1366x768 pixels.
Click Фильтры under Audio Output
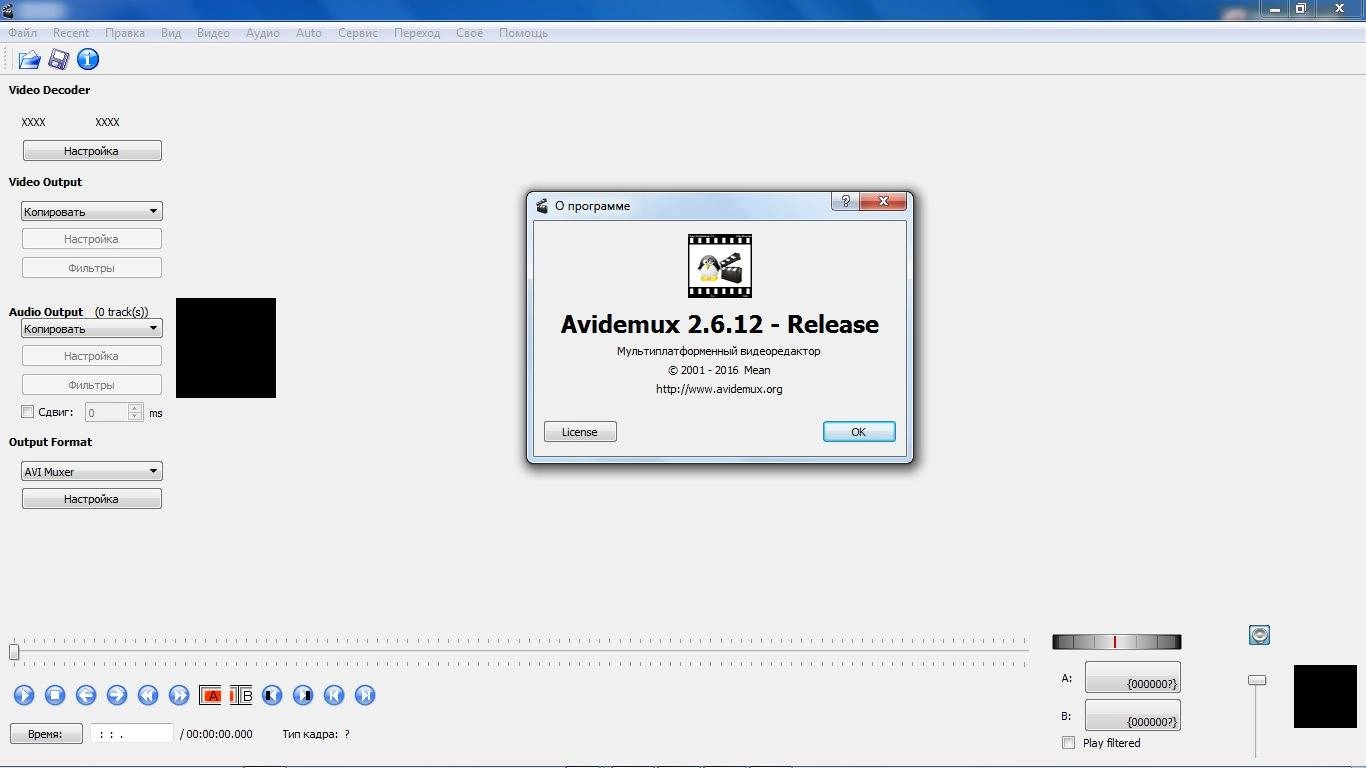click(x=91, y=385)
